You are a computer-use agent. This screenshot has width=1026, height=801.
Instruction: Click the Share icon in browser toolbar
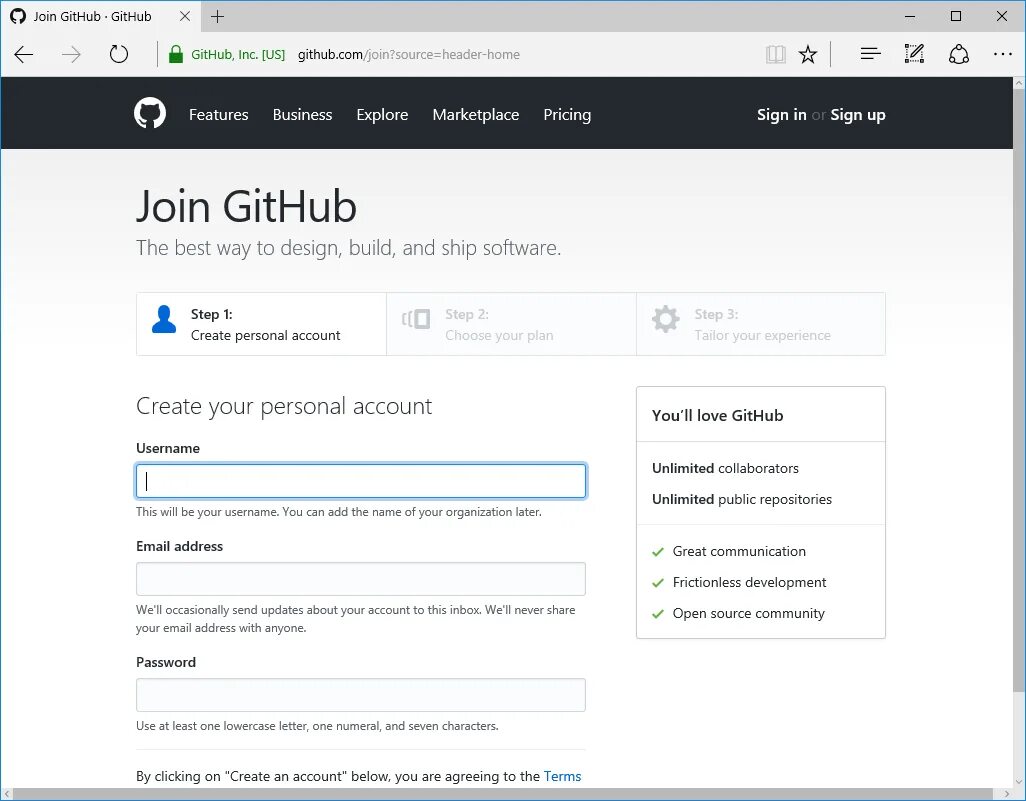pyautogui.click(x=959, y=54)
